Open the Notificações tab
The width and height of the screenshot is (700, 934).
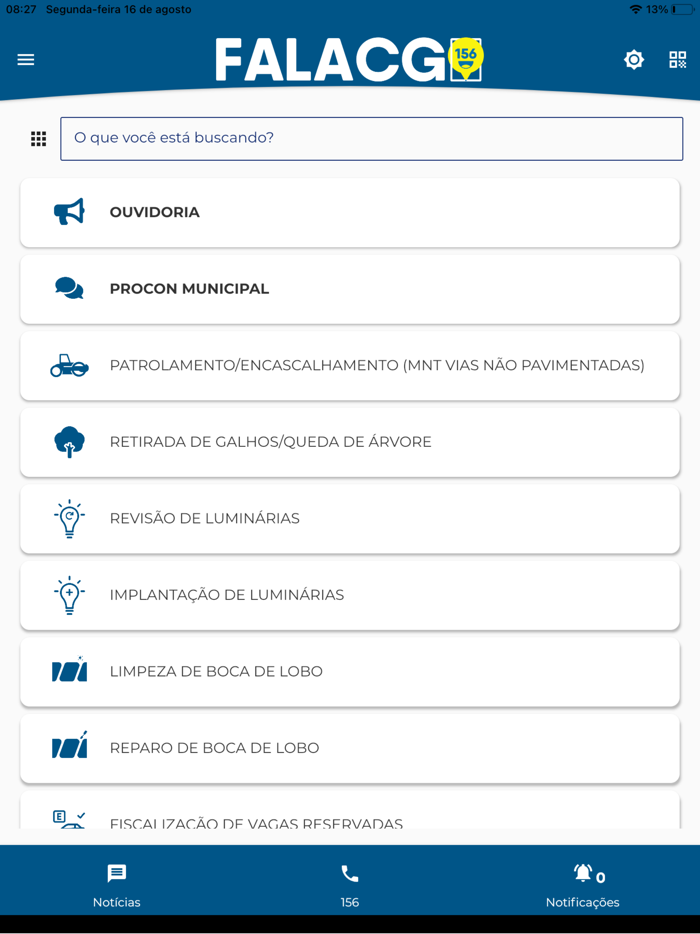pyautogui.click(x=582, y=885)
